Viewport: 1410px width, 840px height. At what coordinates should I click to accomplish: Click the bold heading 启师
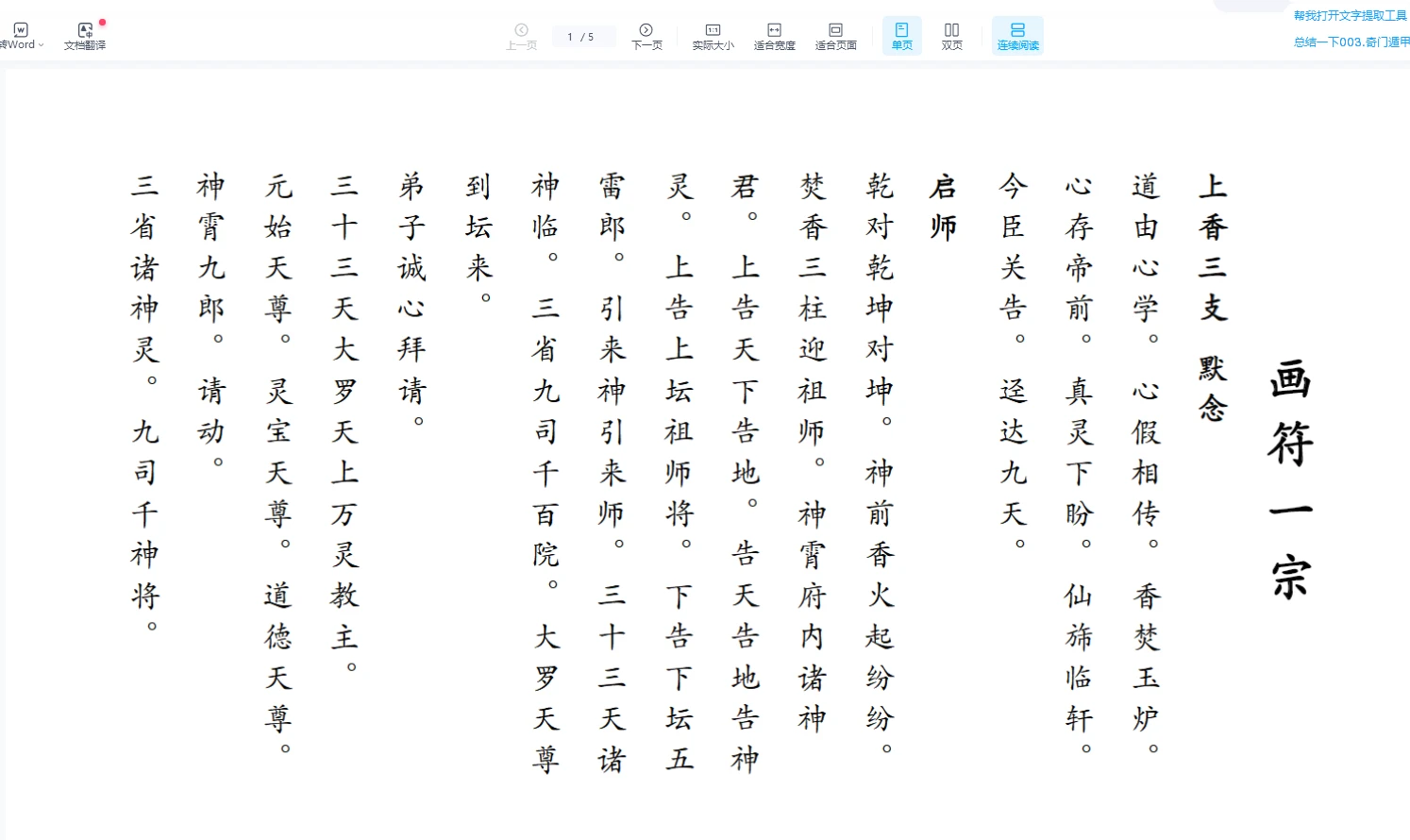coord(943,207)
